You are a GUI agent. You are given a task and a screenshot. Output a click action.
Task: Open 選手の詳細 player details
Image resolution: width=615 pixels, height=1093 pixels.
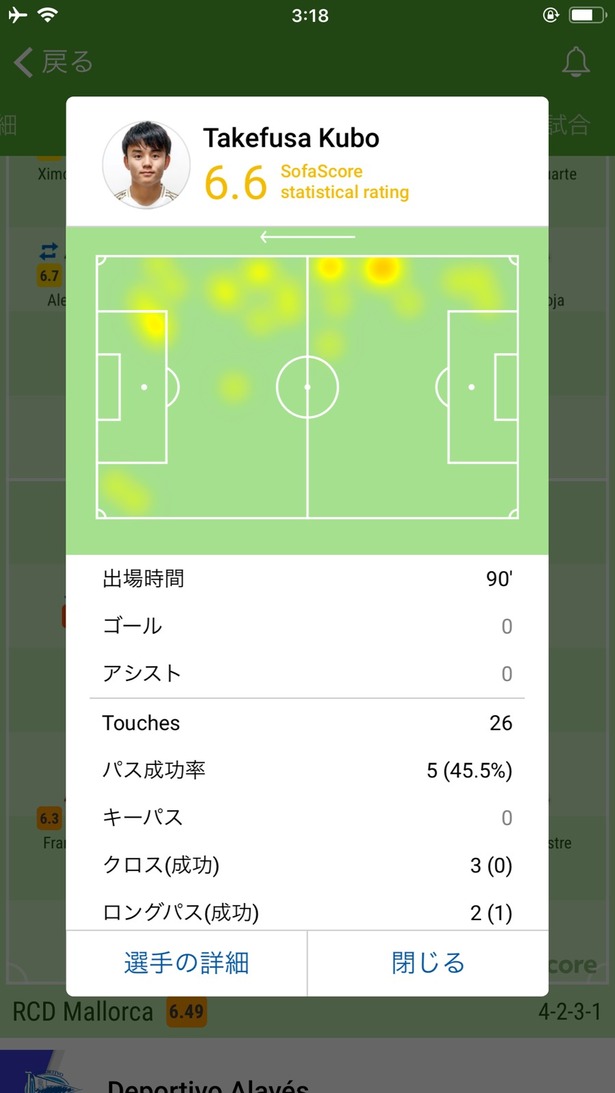[186, 963]
